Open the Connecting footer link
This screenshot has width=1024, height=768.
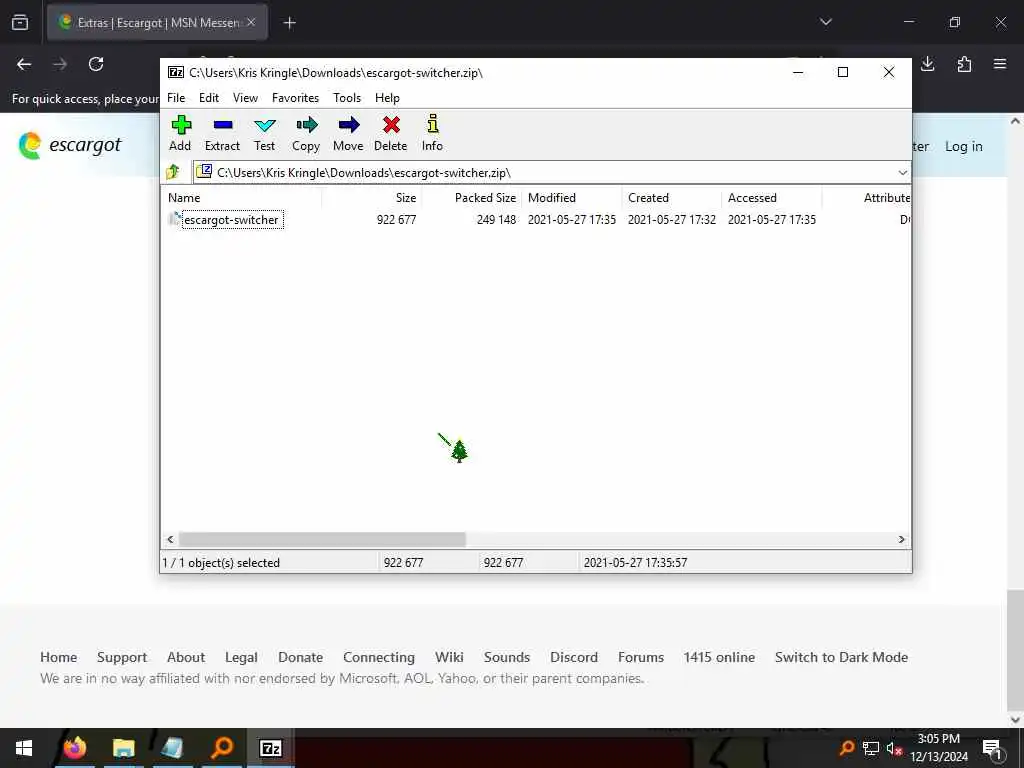click(x=379, y=657)
